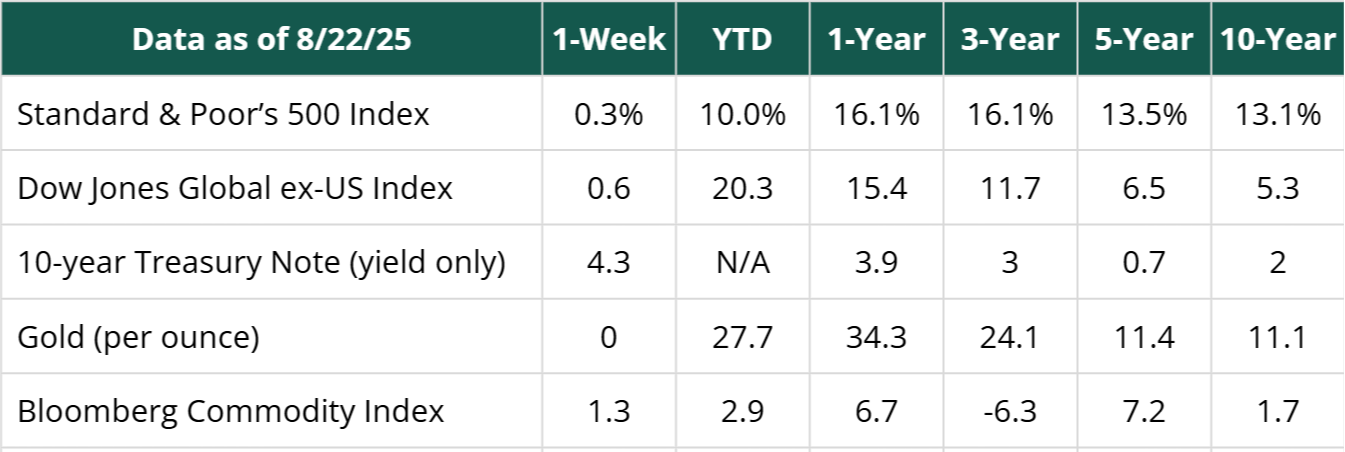1345x452 pixels.
Task: Click the N/A cell in the Treasury row
Action: coord(743,262)
